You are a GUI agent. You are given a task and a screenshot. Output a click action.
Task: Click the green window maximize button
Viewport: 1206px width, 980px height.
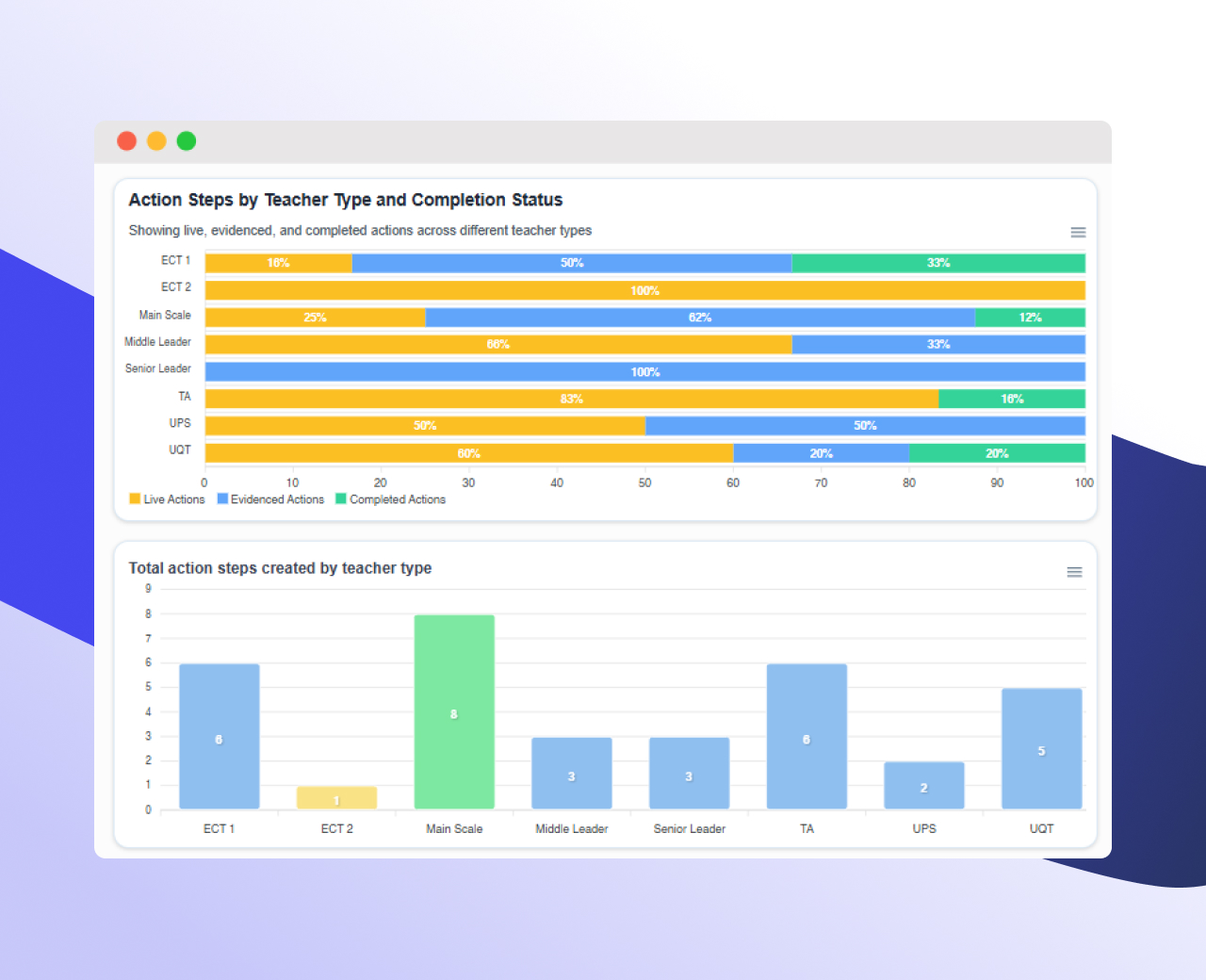[187, 141]
